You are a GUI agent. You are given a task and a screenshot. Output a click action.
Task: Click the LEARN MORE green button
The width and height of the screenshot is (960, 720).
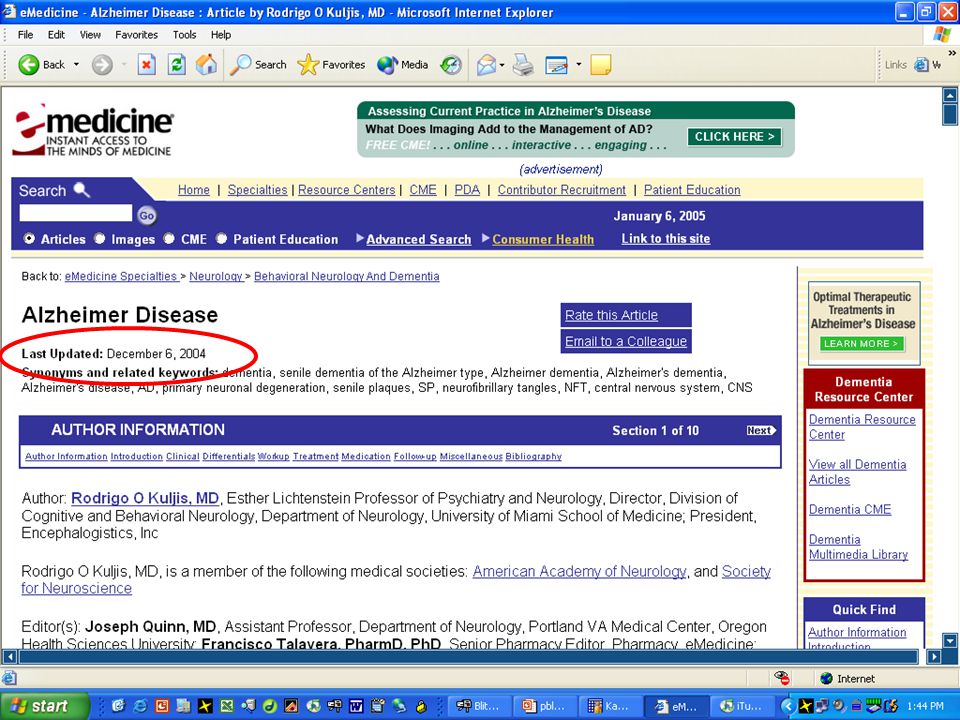[862, 343]
